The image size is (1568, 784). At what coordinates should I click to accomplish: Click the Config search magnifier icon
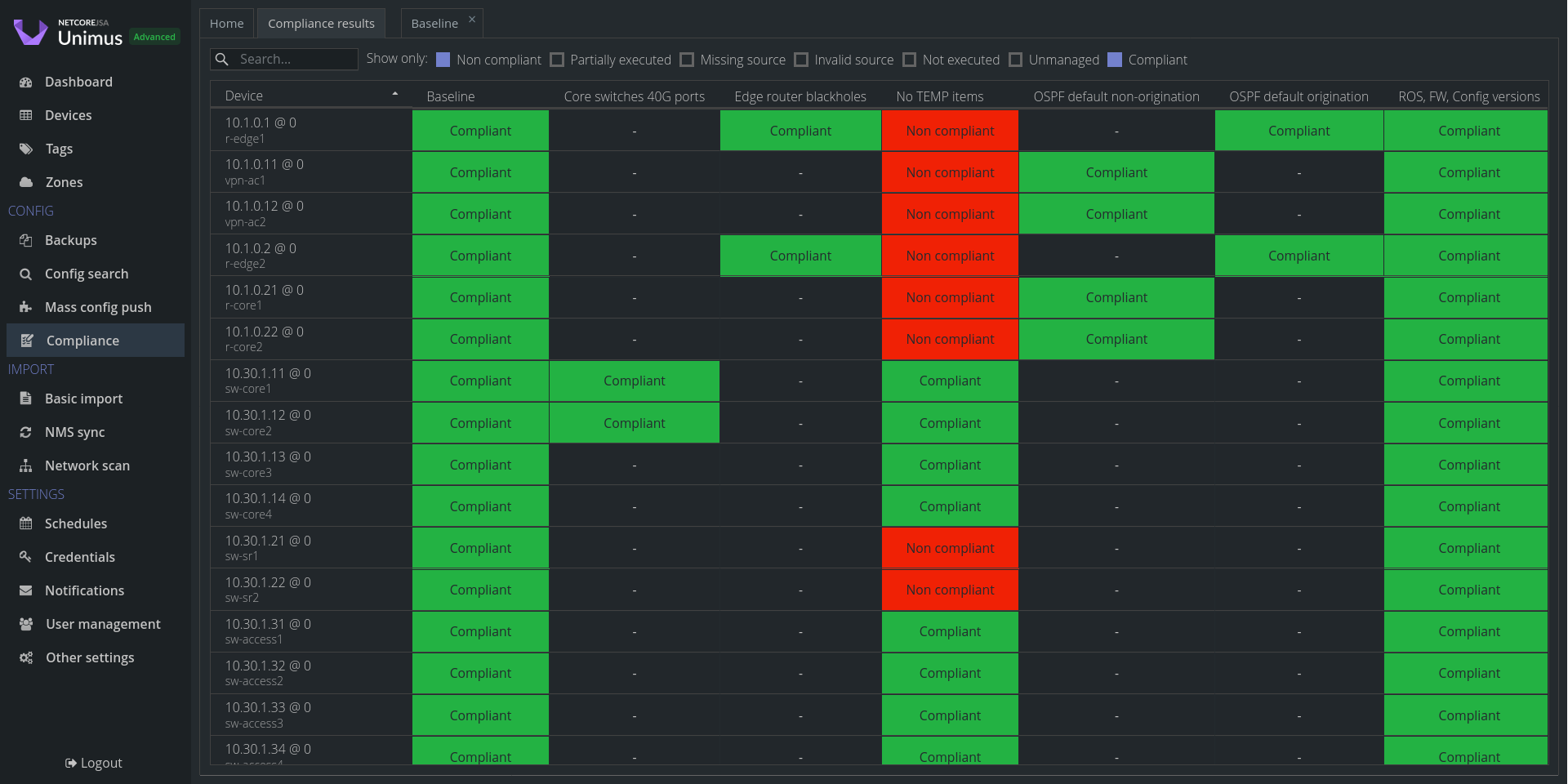pyautogui.click(x=26, y=274)
